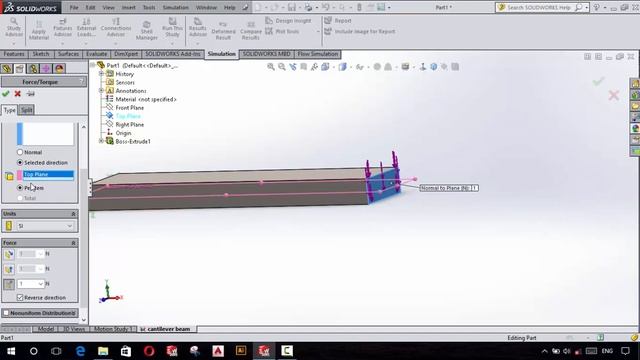The height and width of the screenshot is (360, 640).
Task: Switch to Split tab in Force/Torque
Action: (x=27, y=110)
